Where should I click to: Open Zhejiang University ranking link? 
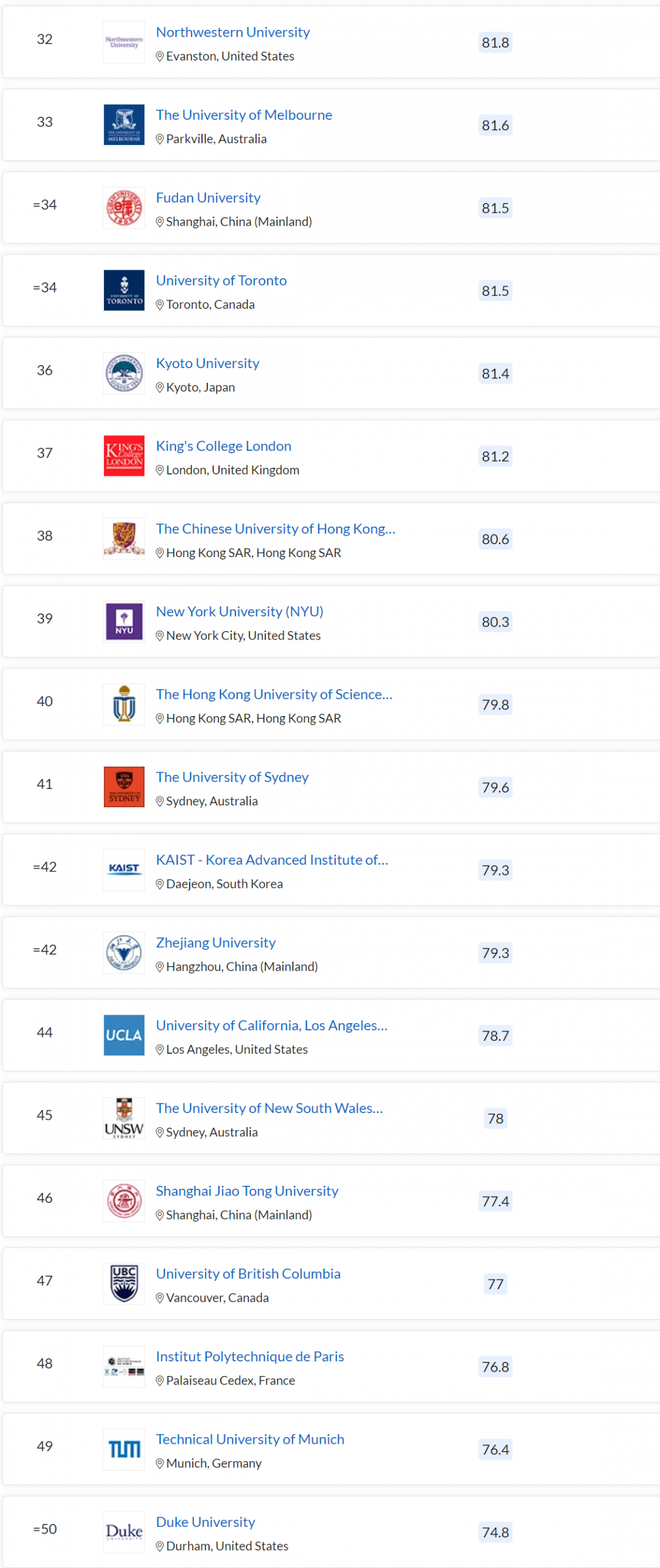point(215,942)
